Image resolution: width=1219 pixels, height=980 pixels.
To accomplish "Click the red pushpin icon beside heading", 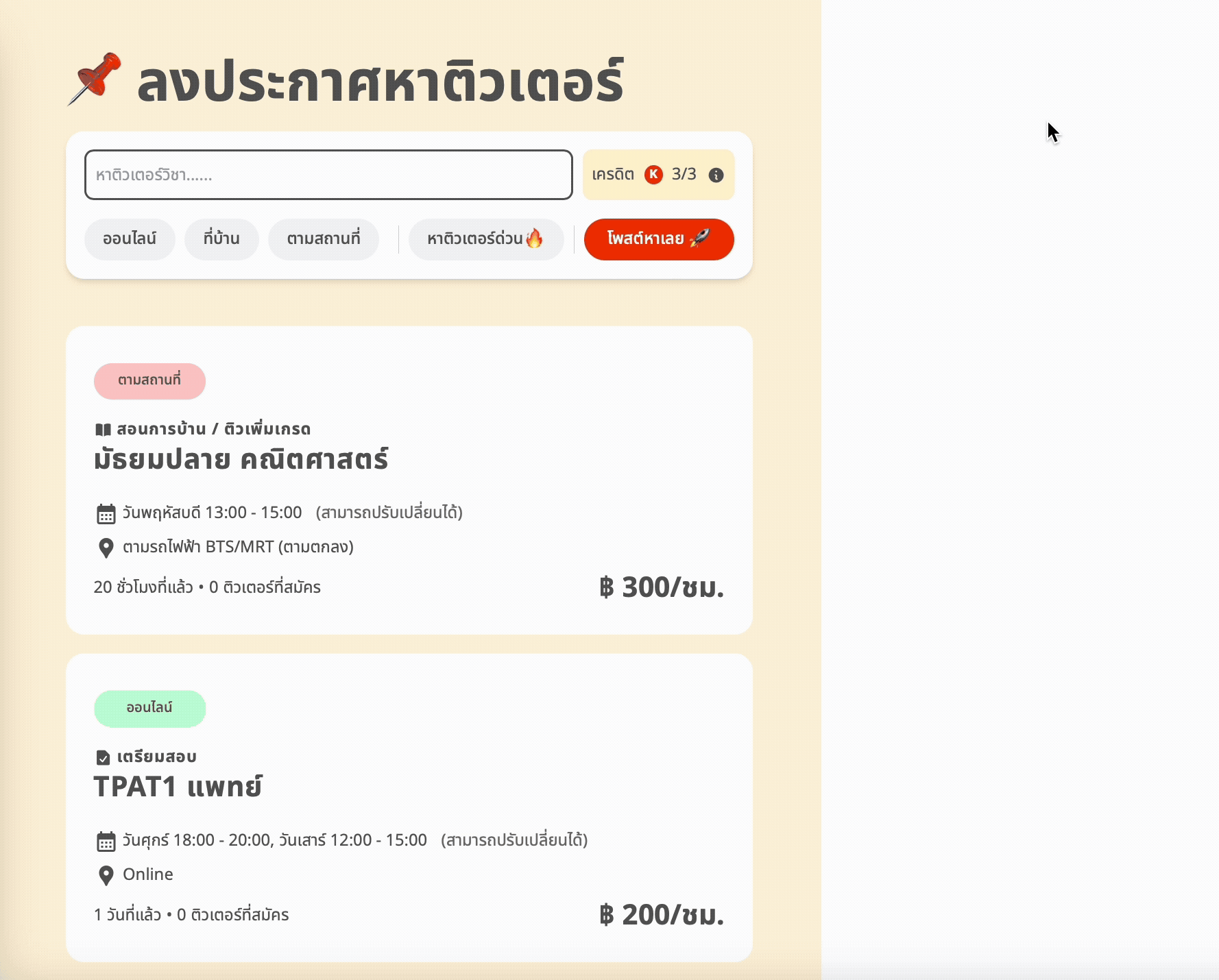I will pos(95,79).
